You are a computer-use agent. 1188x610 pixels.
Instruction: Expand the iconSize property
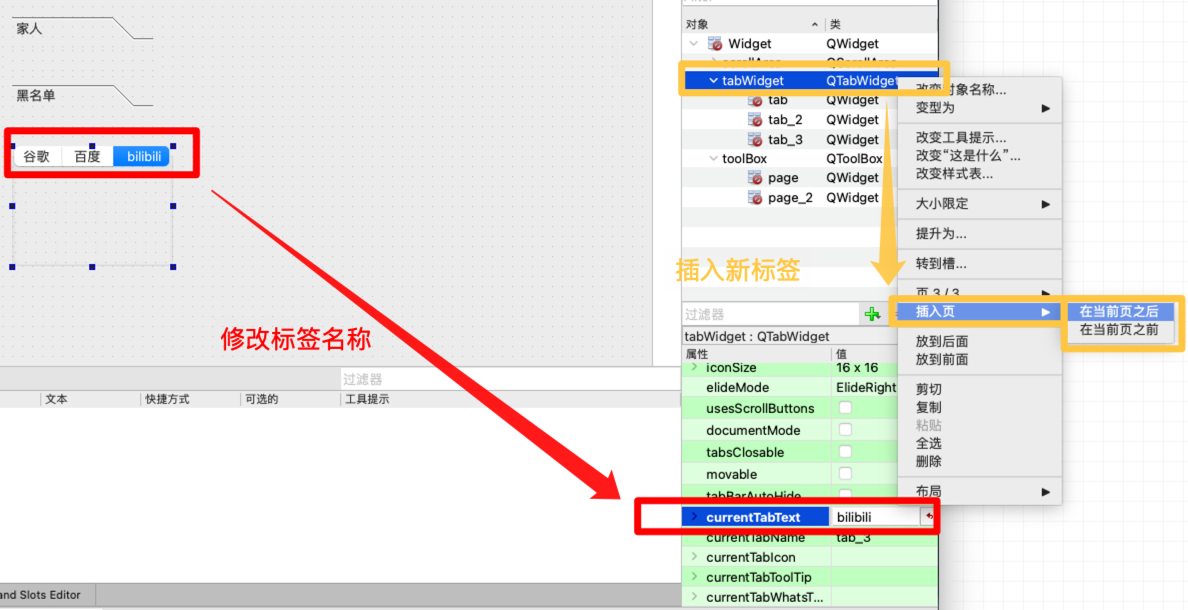[694, 368]
